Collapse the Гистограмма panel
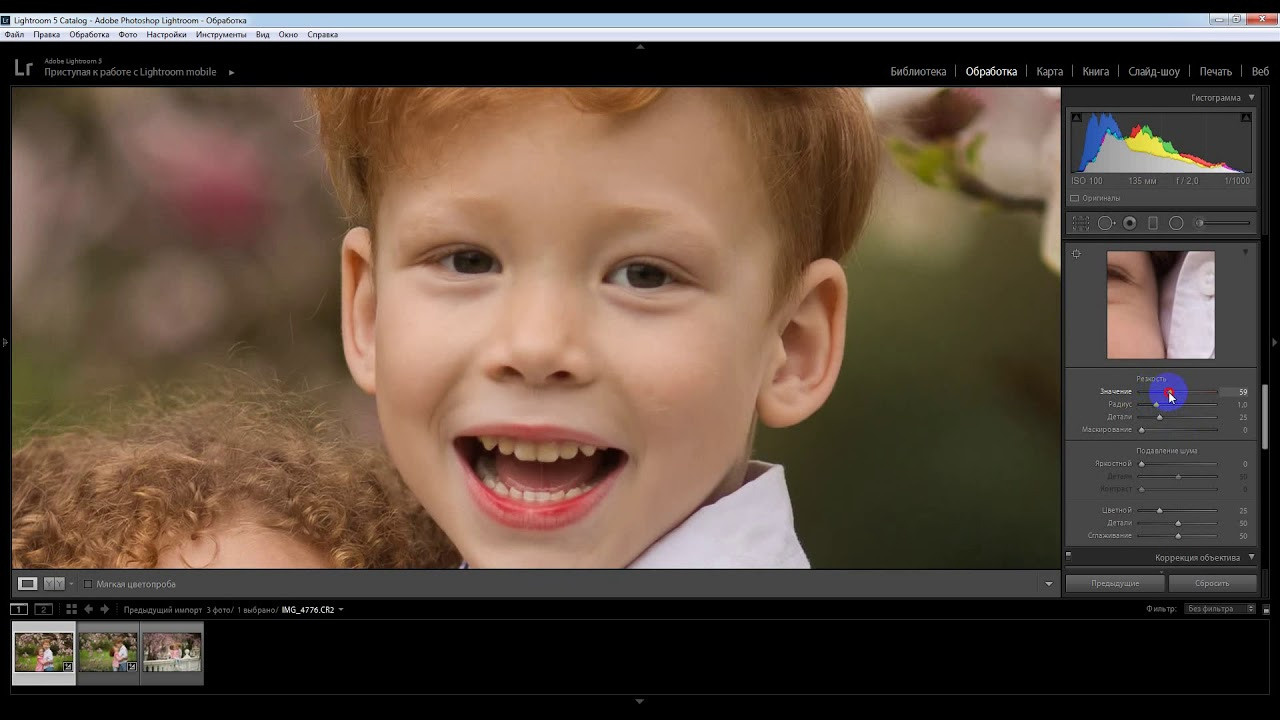This screenshot has height=720, width=1280. 1251,98
